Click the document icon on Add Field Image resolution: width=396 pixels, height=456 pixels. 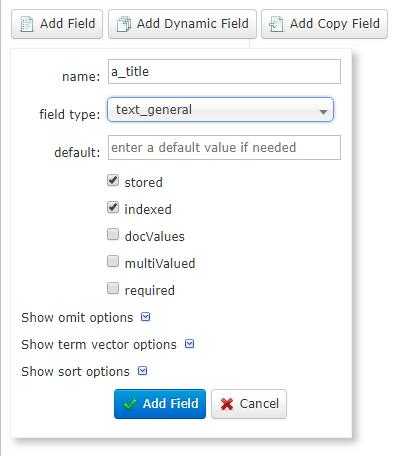(x=27, y=24)
